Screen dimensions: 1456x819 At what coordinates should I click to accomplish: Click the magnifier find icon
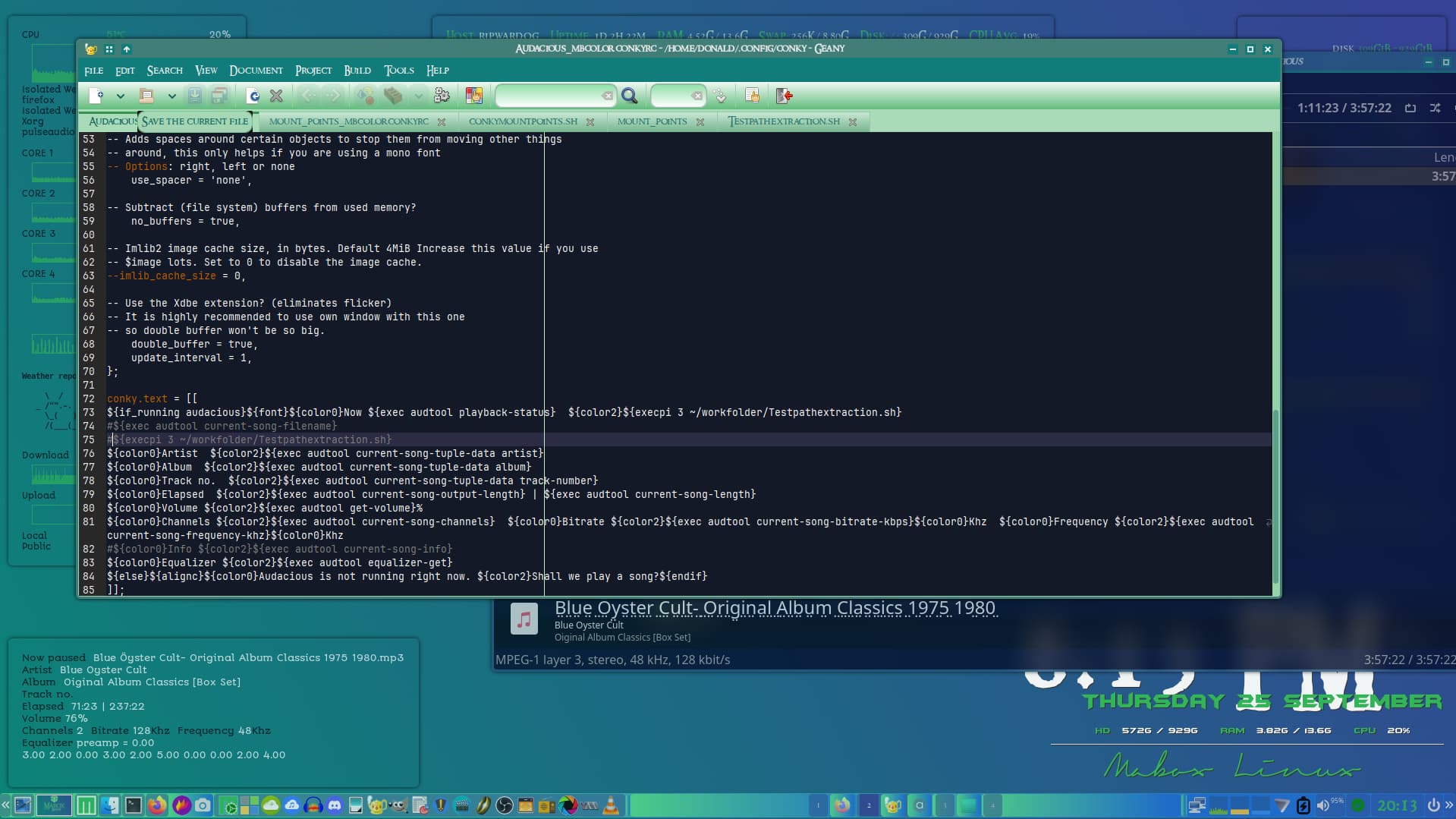tap(629, 96)
